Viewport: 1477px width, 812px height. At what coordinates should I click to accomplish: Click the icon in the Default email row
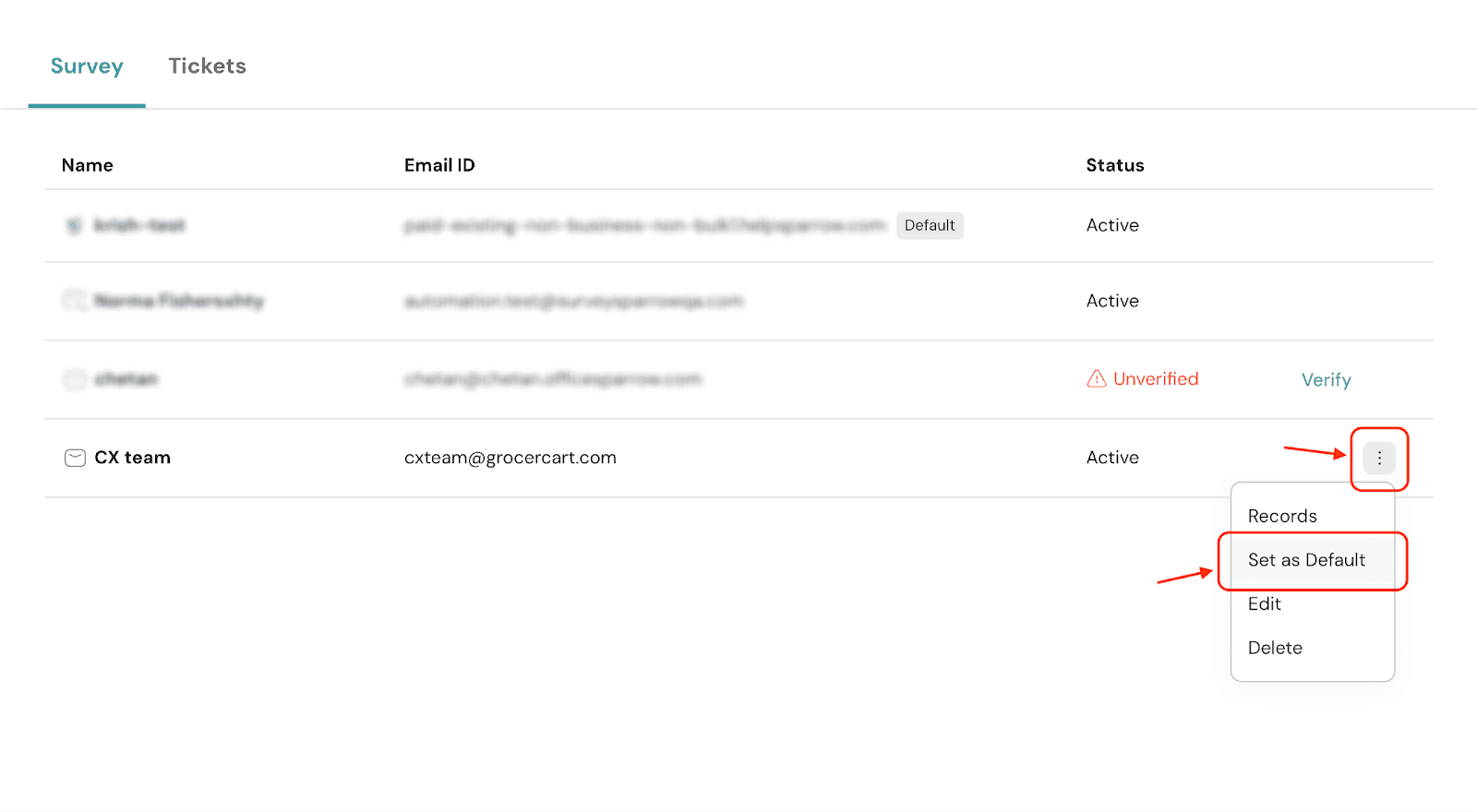coord(74,225)
